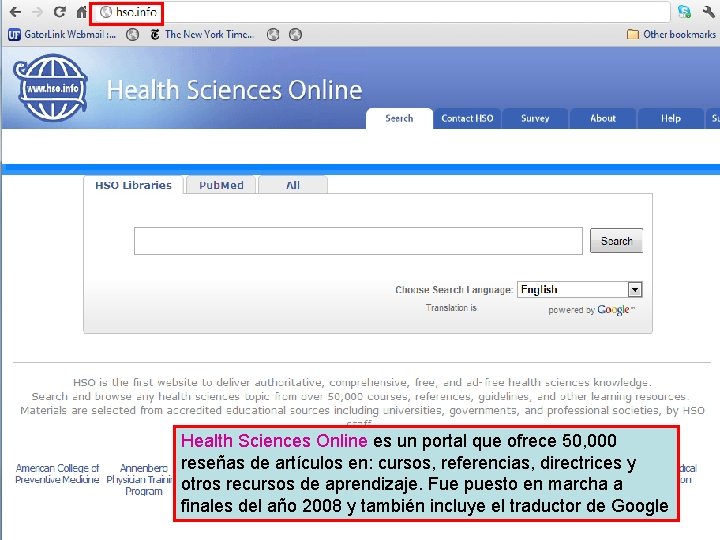Switch to the All search tab

pos(293,185)
